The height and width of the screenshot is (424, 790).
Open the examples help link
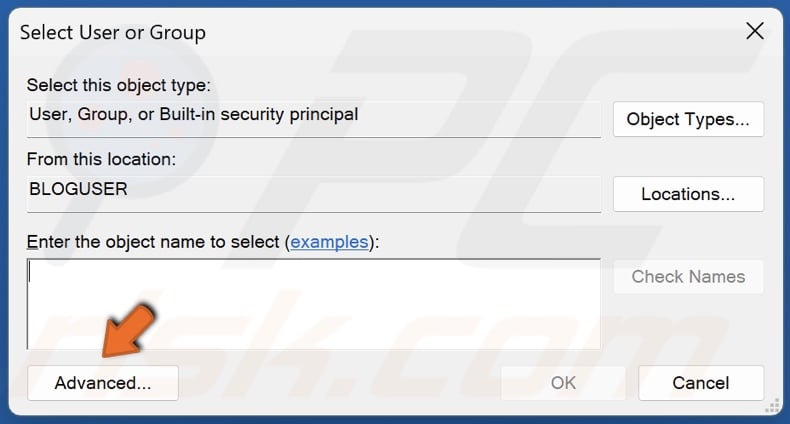(x=327, y=242)
